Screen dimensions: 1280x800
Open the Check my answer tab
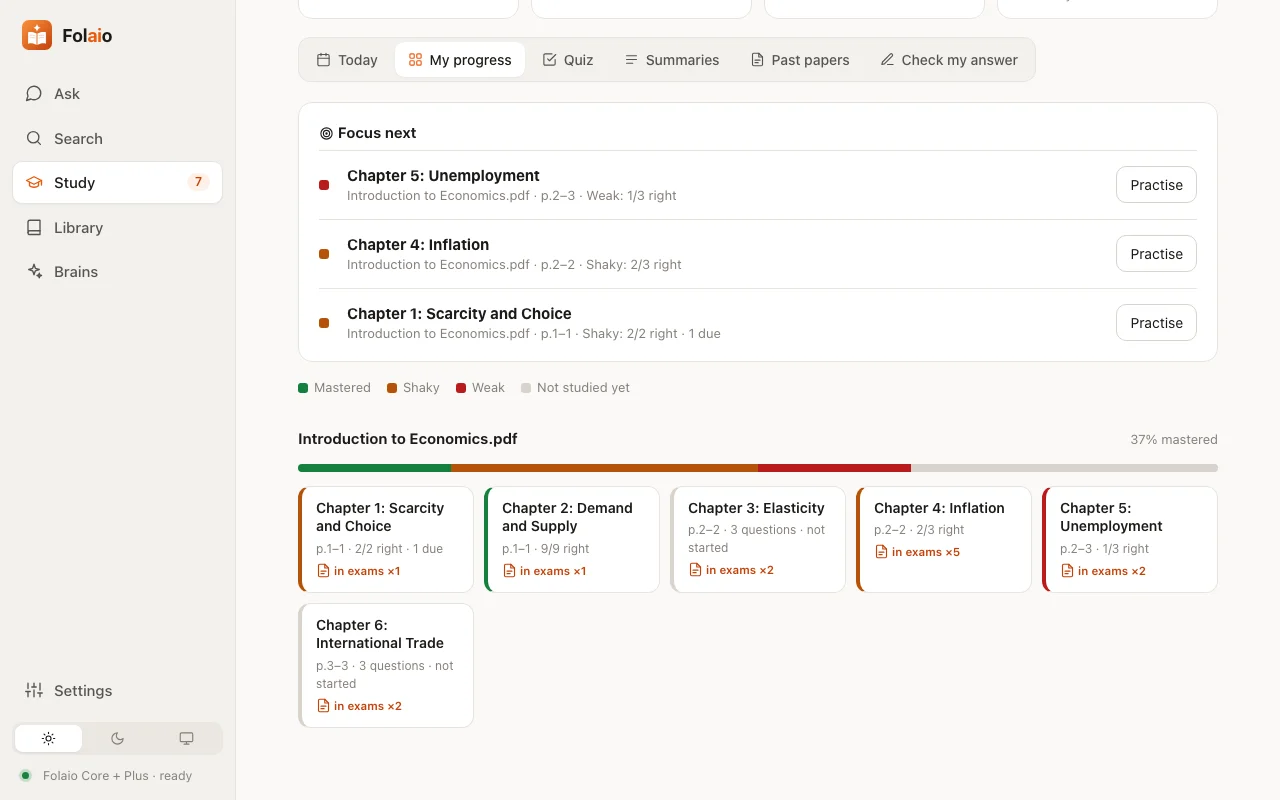(949, 60)
